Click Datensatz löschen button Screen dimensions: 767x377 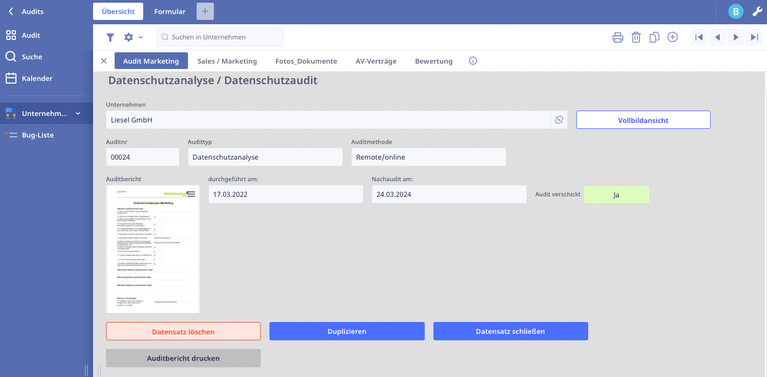(183, 331)
